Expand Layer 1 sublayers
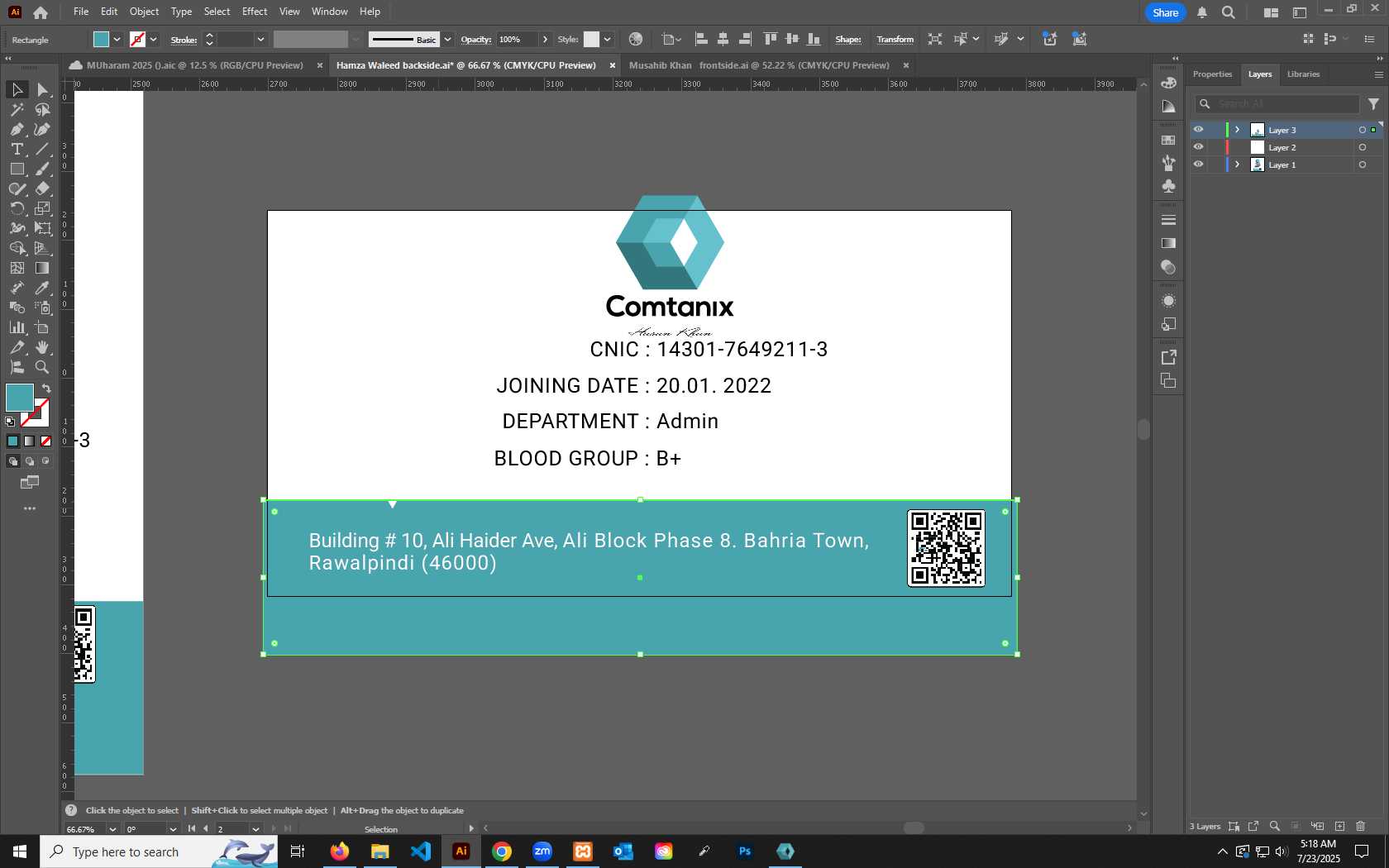1389x868 pixels. click(1237, 165)
